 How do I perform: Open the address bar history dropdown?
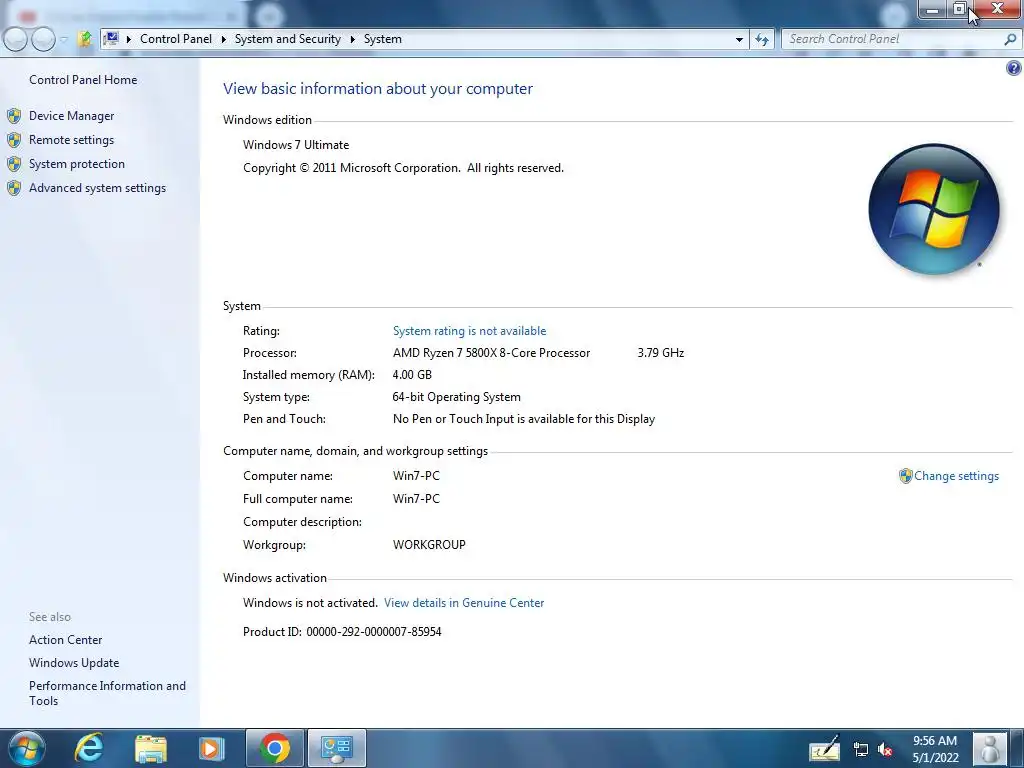pos(739,39)
